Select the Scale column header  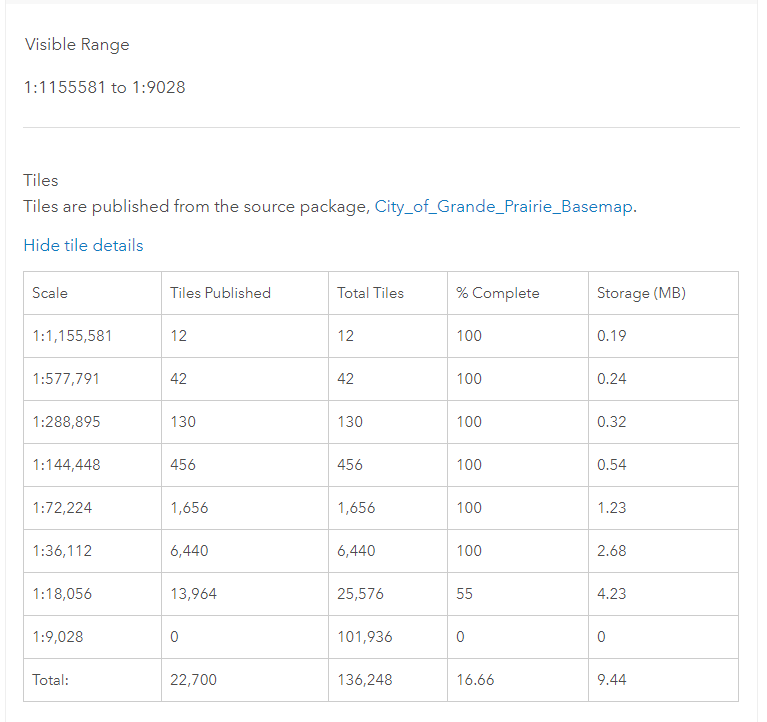pyautogui.click(x=92, y=293)
